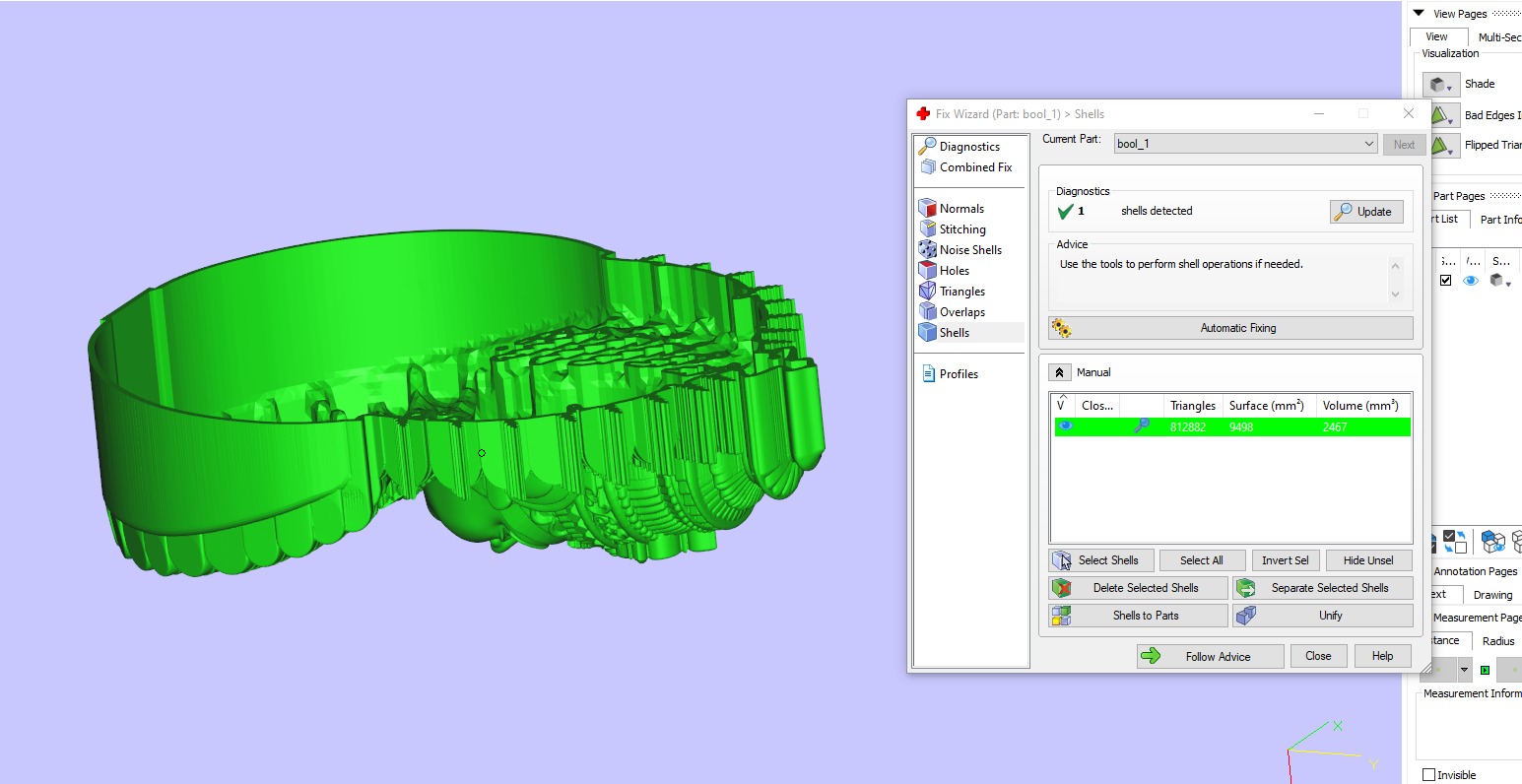Sort shells by Volume (mm³) column

click(x=1363, y=405)
